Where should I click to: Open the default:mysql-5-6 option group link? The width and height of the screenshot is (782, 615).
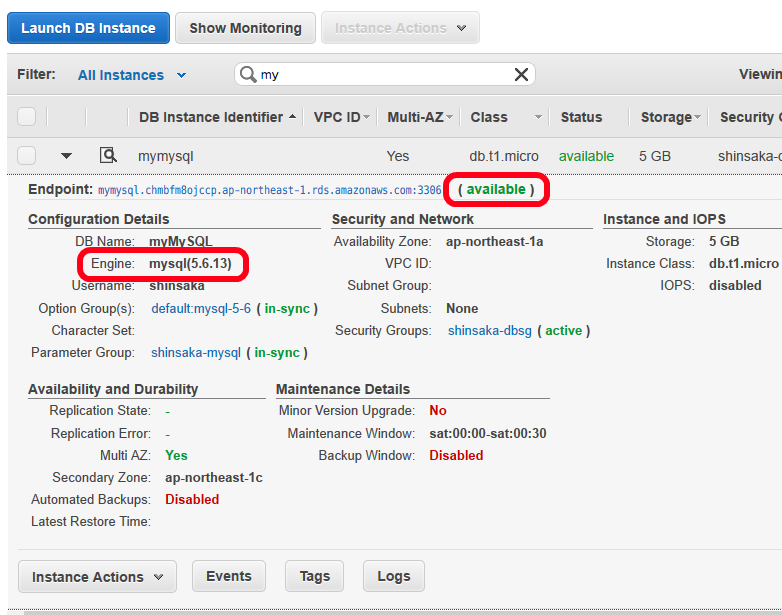201,309
